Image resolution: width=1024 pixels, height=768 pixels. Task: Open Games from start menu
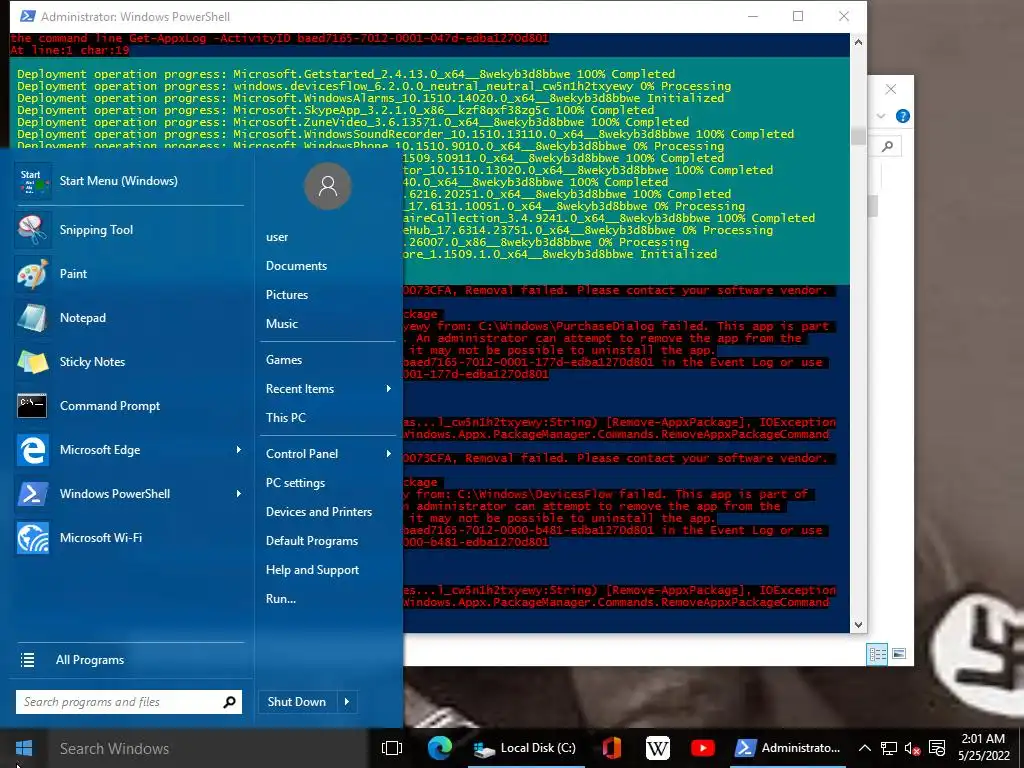coord(283,360)
